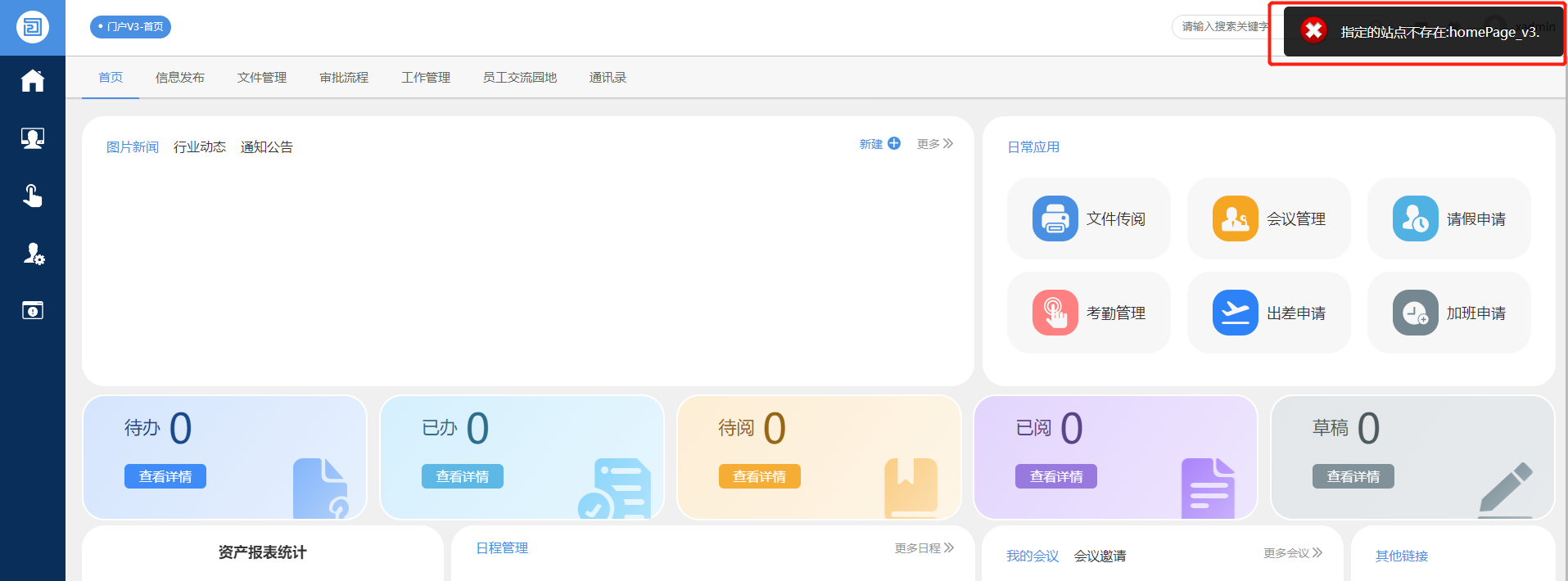Open the 请假申请 icon
1568x581 pixels.
[1416, 218]
